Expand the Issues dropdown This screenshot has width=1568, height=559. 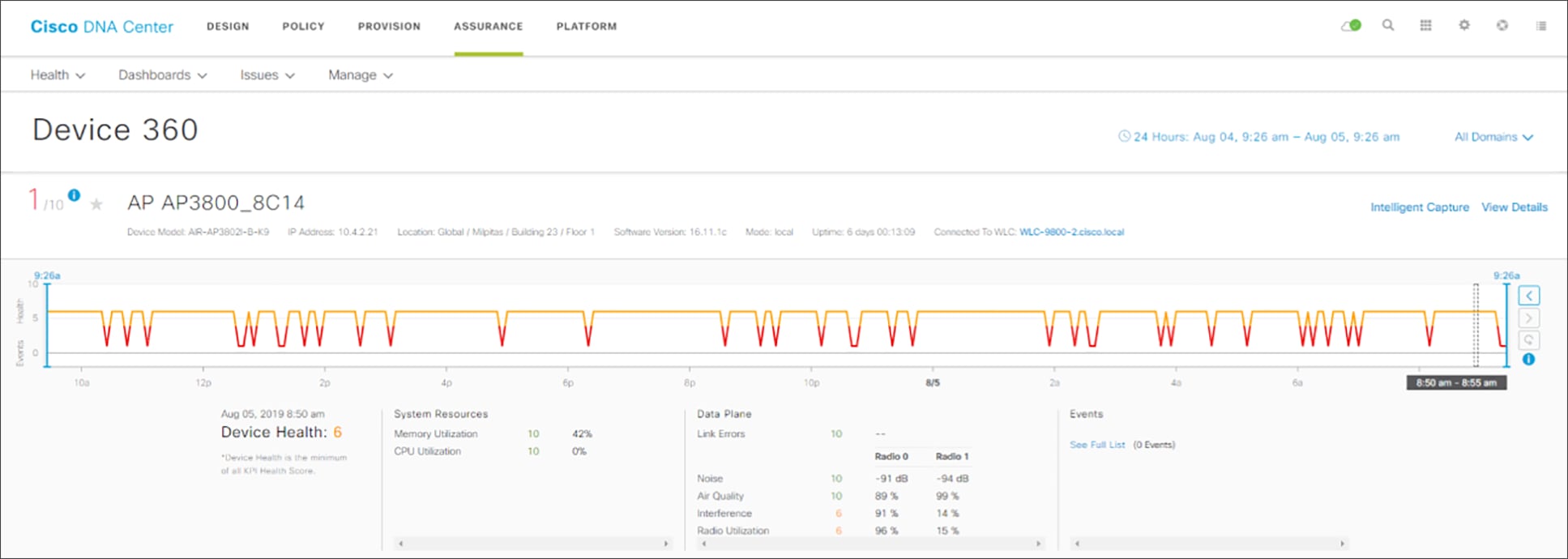(x=267, y=75)
